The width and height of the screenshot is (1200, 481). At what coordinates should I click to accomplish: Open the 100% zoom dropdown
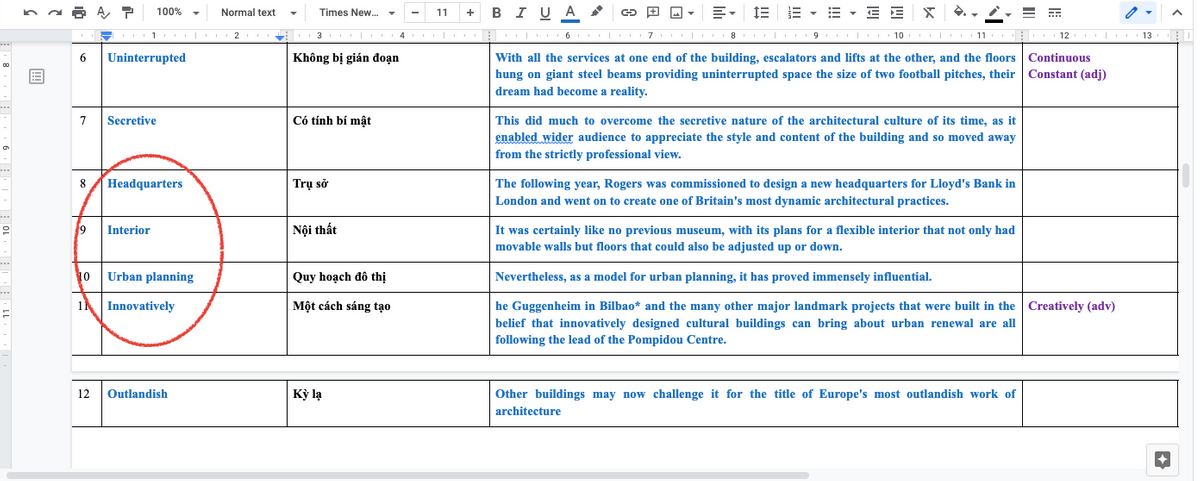click(179, 13)
